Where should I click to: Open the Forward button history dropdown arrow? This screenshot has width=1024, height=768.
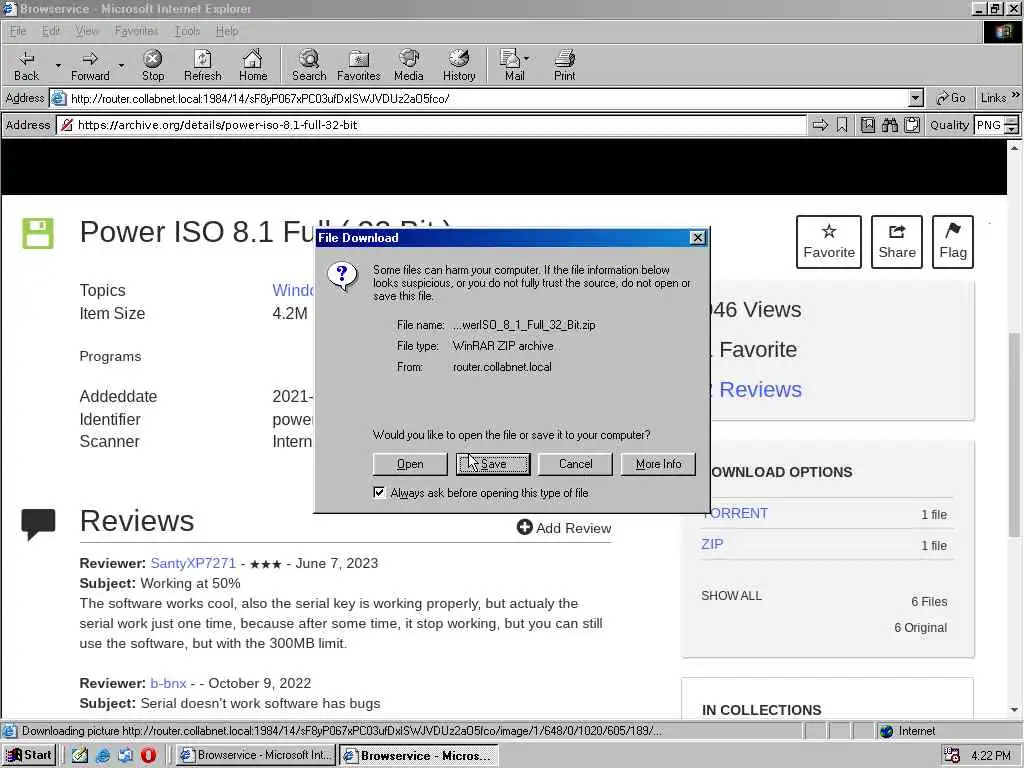(121, 65)
